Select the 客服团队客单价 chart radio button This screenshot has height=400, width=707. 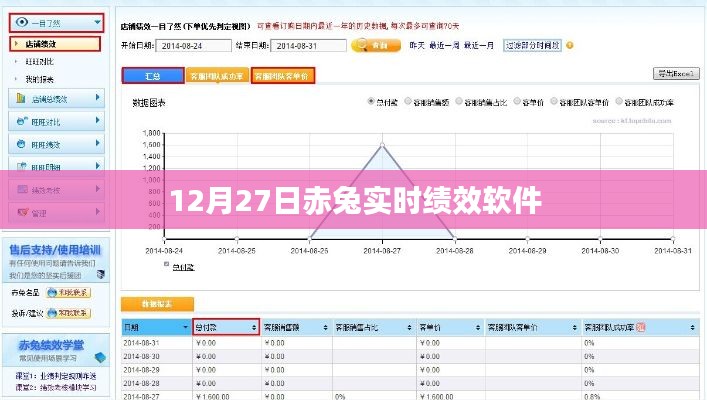tap(554, 101)
